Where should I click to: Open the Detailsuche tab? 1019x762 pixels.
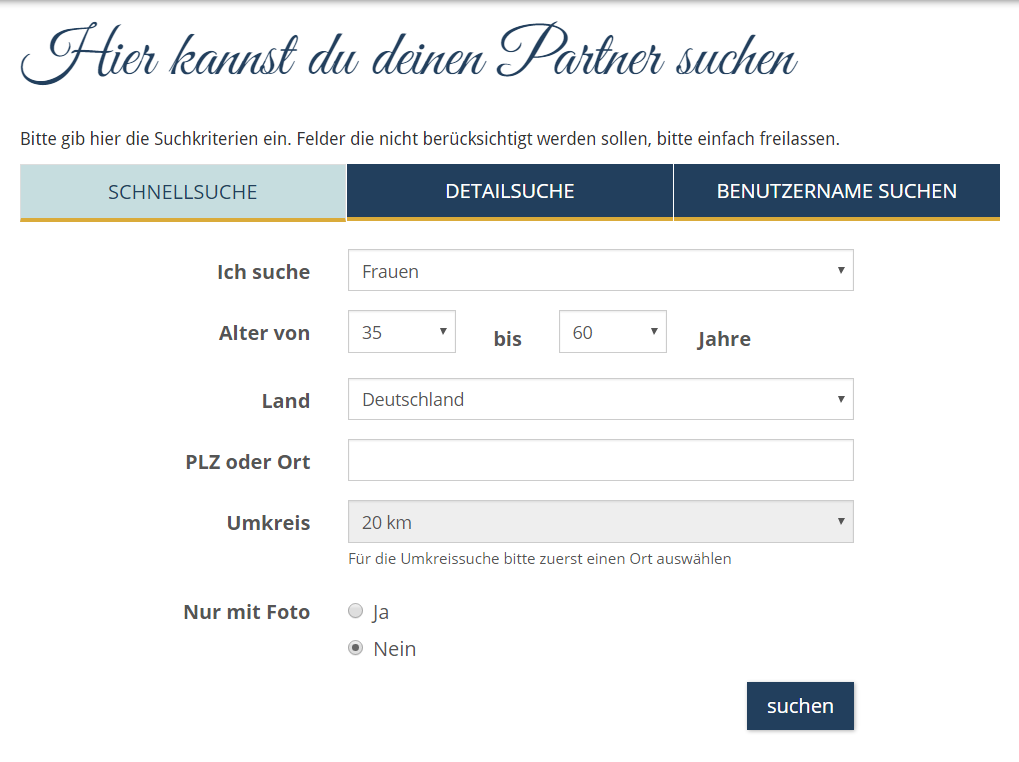pyautogui.click(x=510, y=192)
